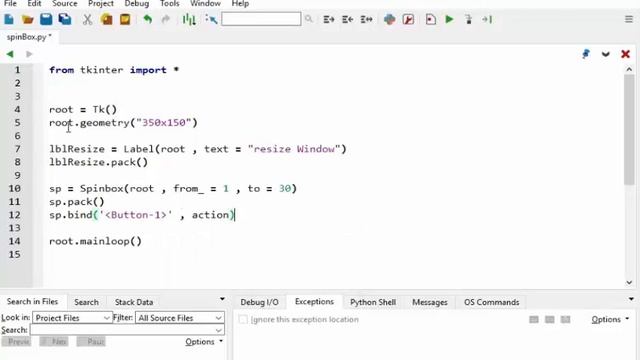
Task: Open the Help menu
Action: 240,4
